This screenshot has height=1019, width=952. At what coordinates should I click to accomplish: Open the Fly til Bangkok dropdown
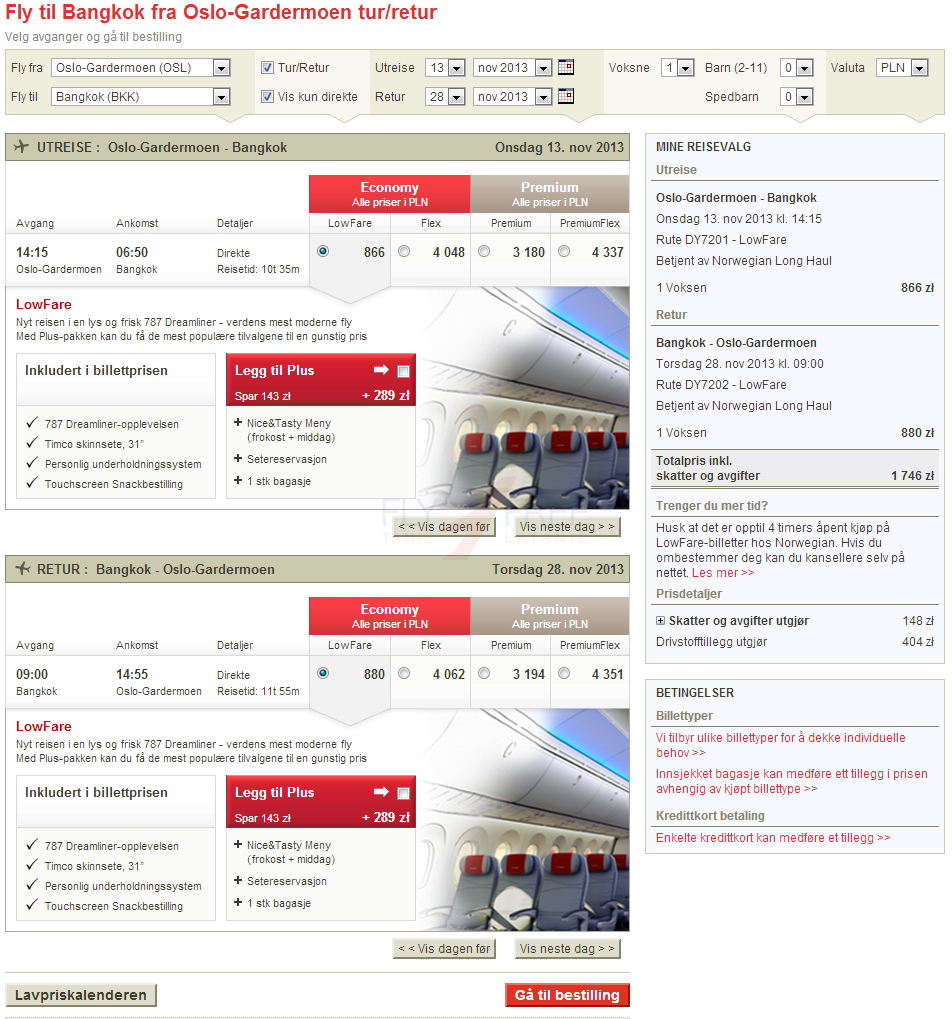[x=141, y=97]
